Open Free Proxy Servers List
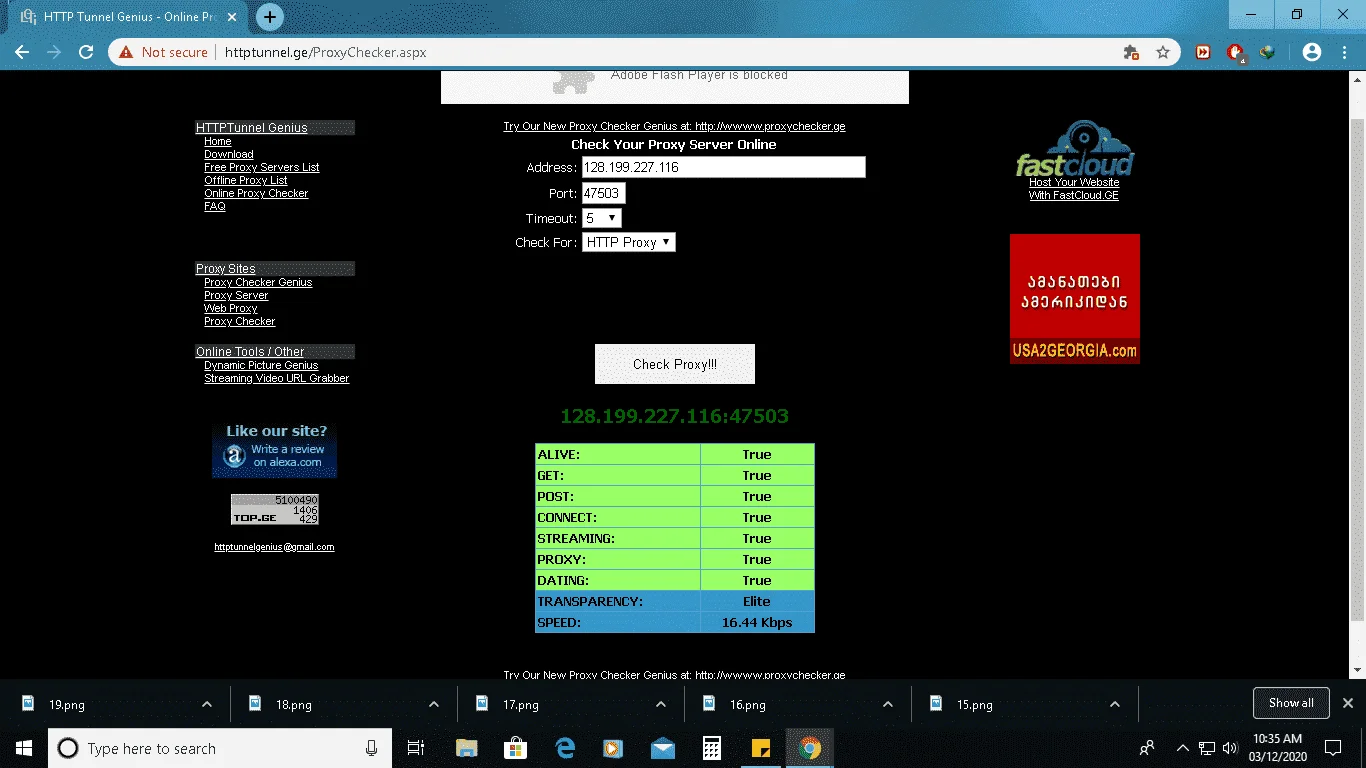 click(262, 168)
